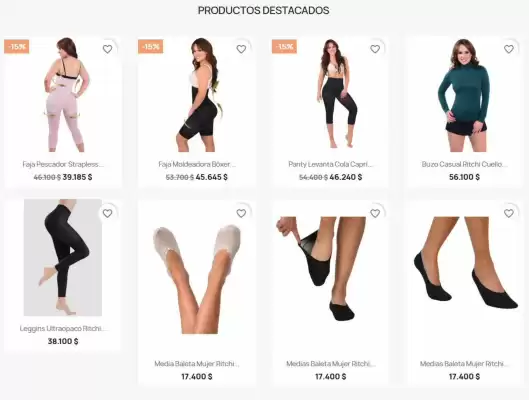Add Buzo Casual Ritchi to wishlist

509,49
